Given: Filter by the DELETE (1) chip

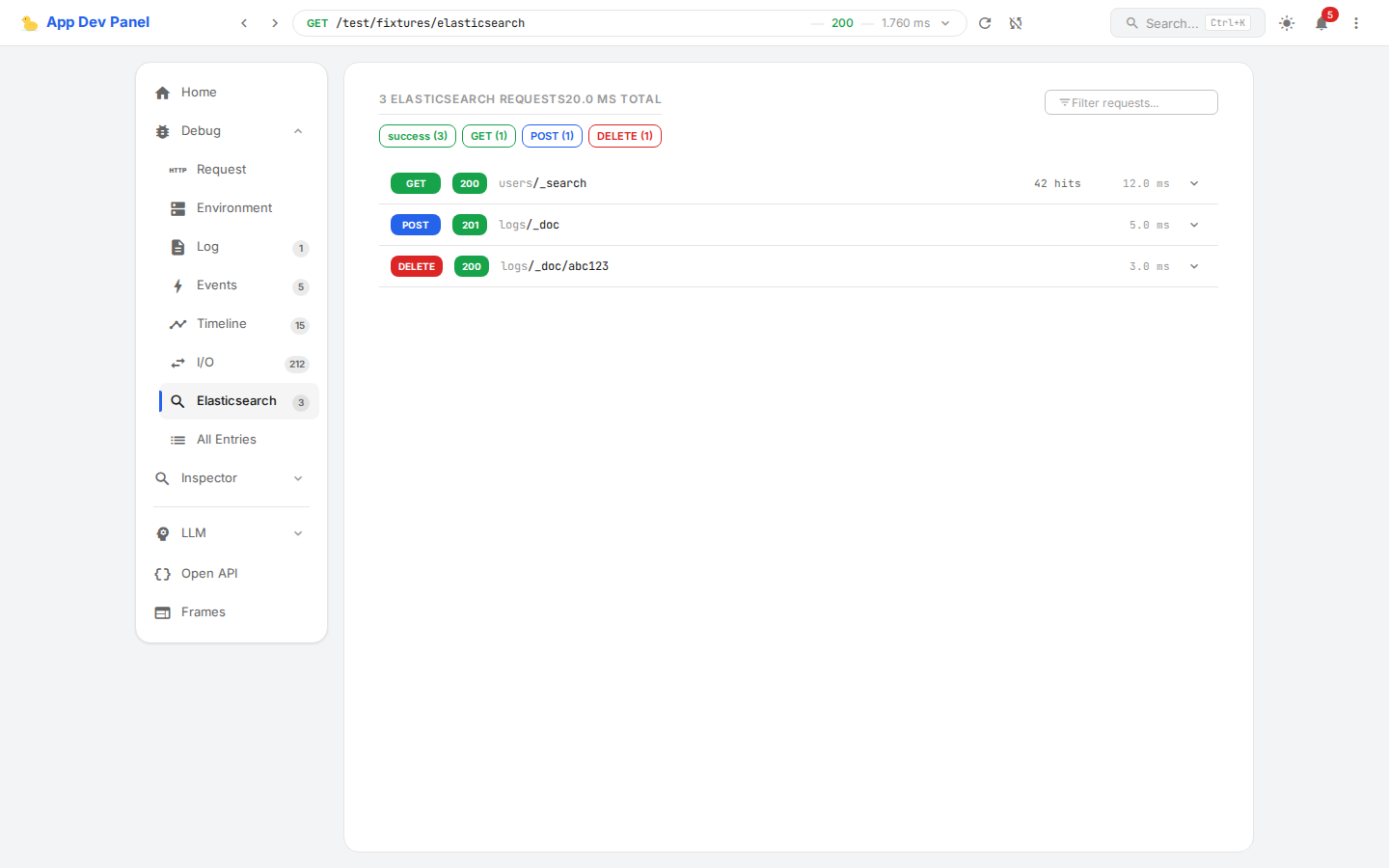Looking at the screenshot, I should (x=624, y=136).
